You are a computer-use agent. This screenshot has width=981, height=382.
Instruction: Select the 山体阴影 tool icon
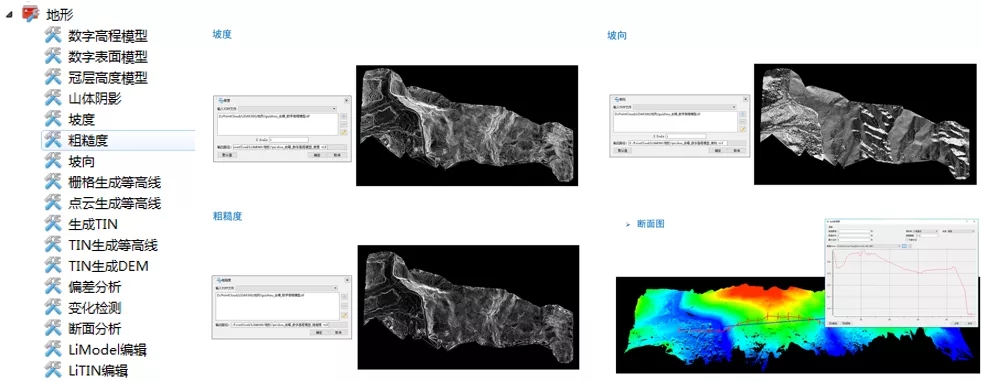pos(53,98)
